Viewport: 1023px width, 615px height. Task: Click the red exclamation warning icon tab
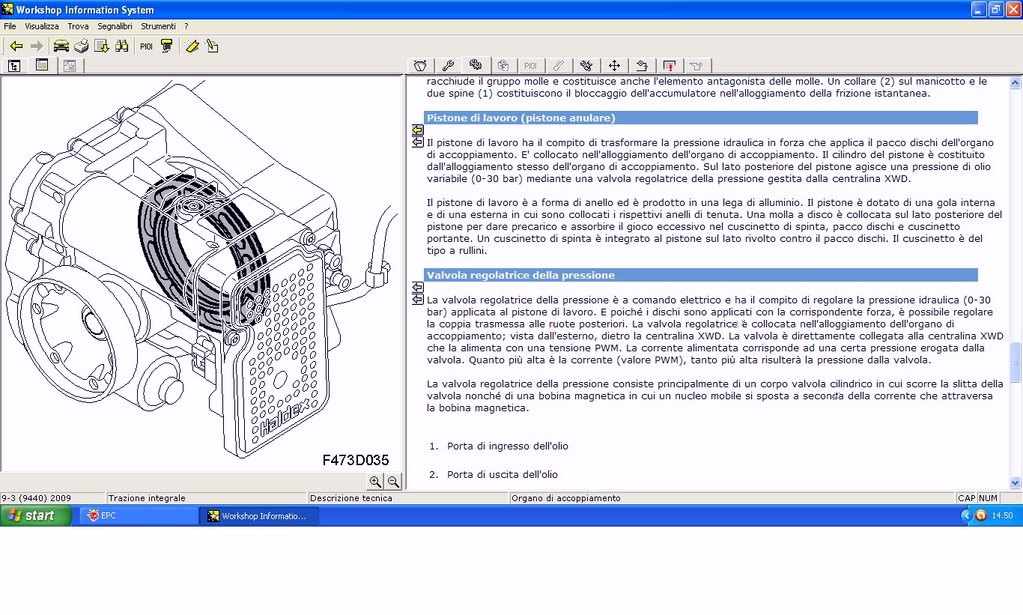click(669, 65)
